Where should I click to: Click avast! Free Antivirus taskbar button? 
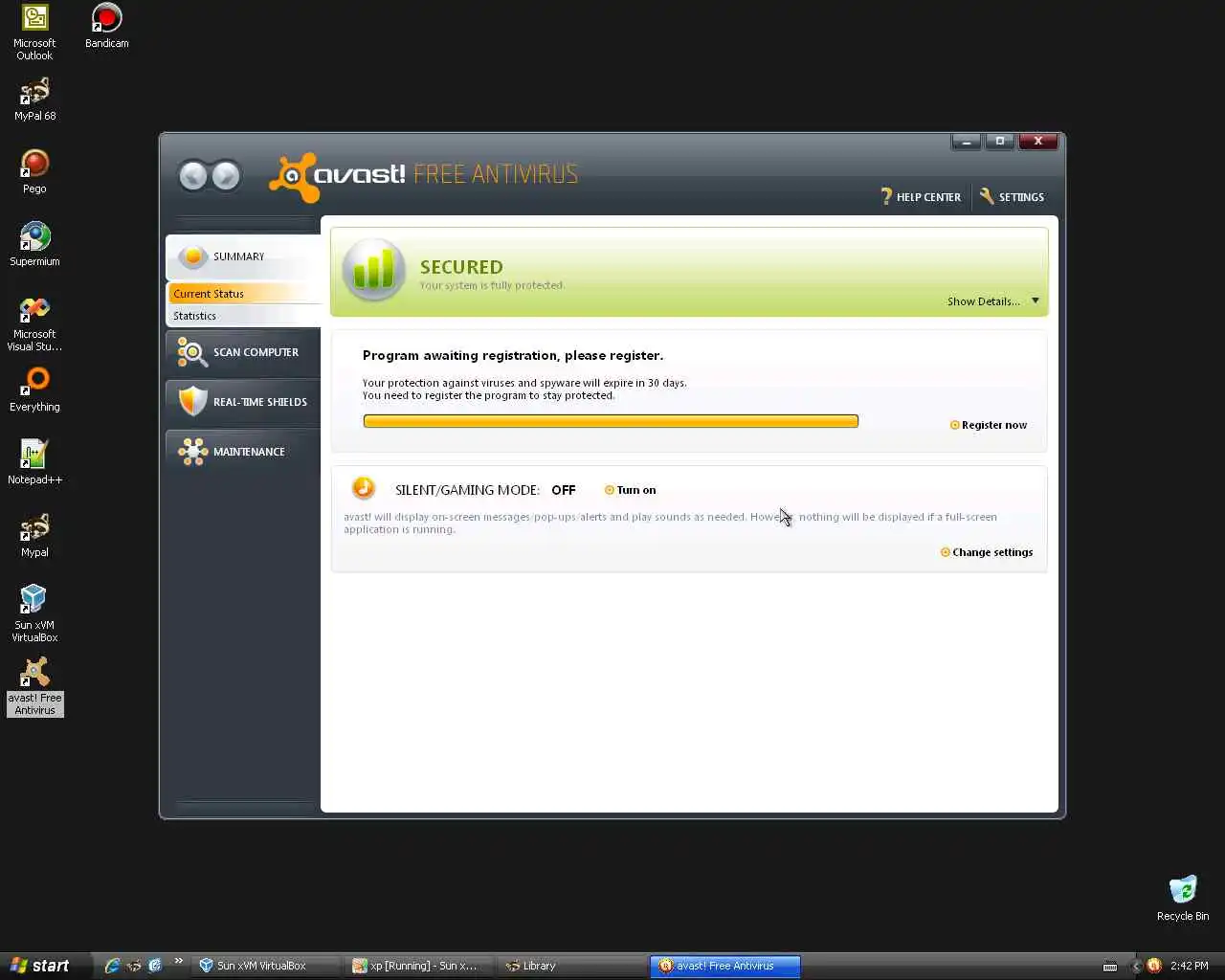[x=724, y=966]
